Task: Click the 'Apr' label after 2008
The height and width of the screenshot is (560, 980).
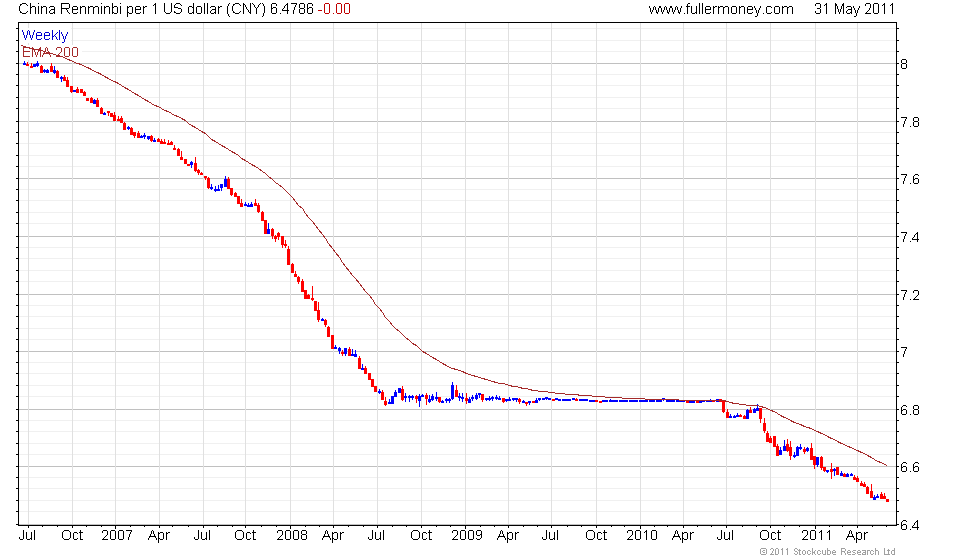Action: pos(332,536)
